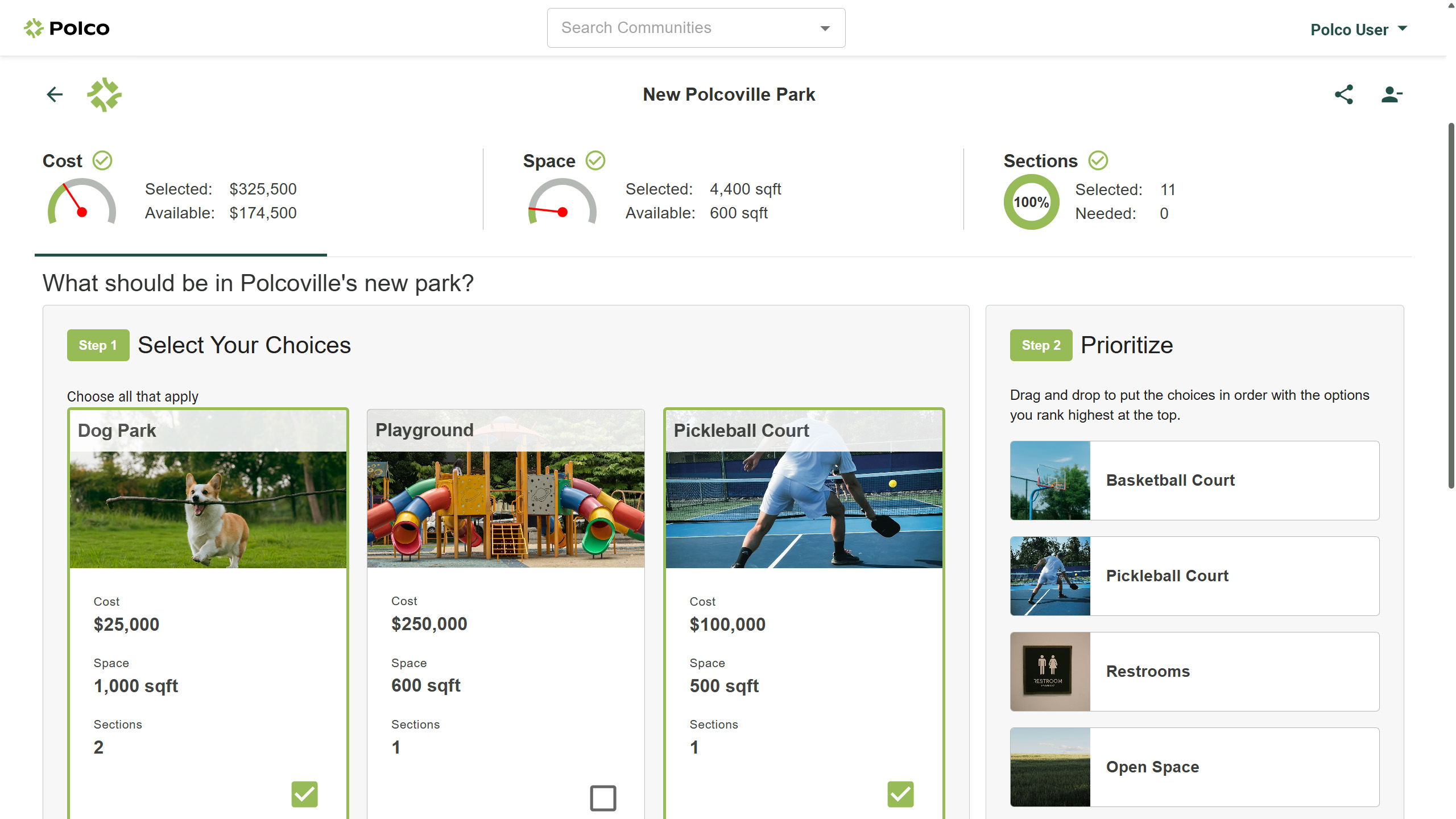Click the Restrooms priority item
Image resolution: width=1456 pixels, height=819 pixels.
[x=1194, y=672]
